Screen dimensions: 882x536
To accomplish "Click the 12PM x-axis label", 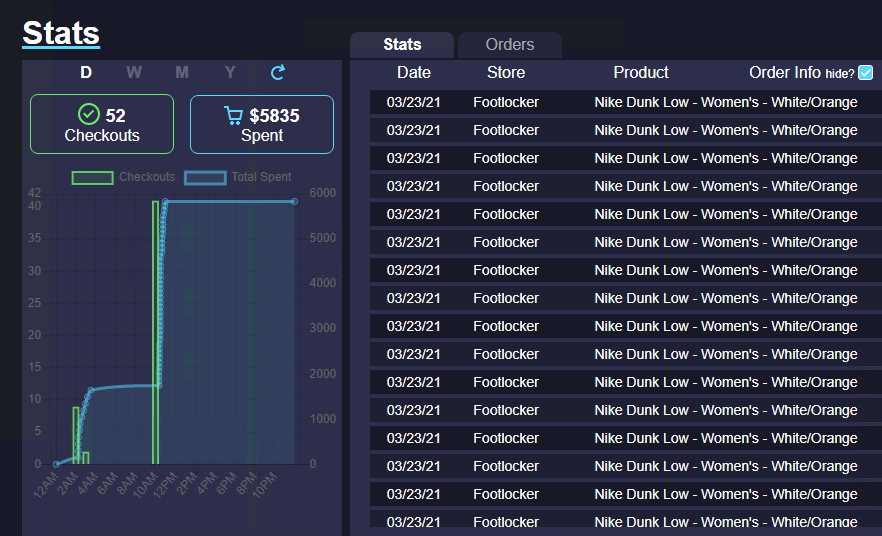I will coord(165,485).
